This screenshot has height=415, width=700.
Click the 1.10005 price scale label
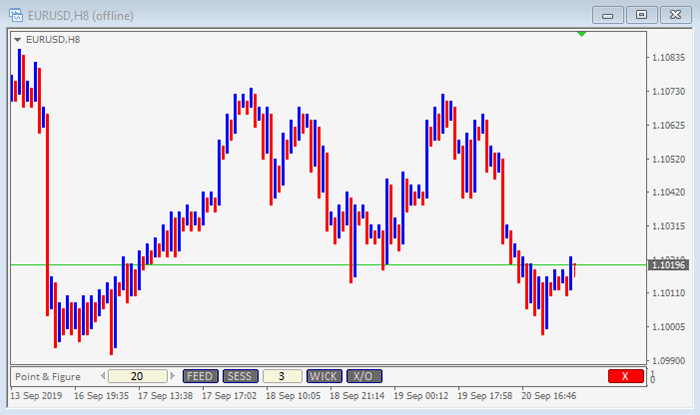(x=668, y=327)
